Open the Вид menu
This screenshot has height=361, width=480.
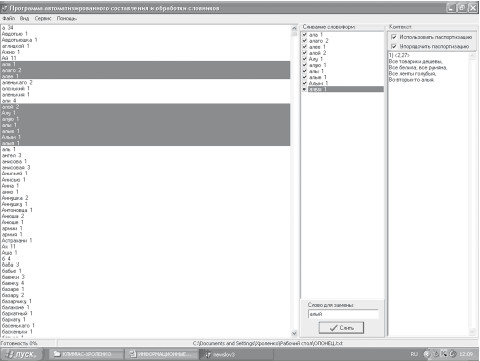tap(24, 18)
